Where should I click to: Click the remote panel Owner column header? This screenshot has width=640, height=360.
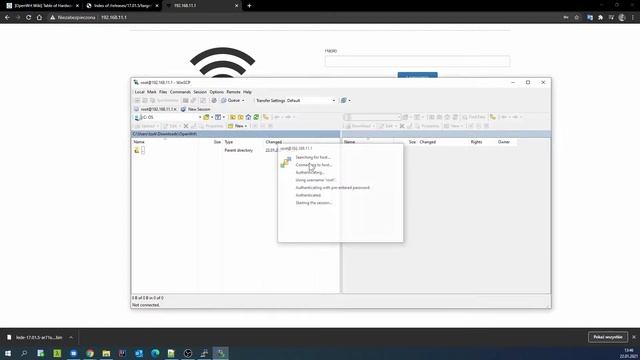(504, 142)
